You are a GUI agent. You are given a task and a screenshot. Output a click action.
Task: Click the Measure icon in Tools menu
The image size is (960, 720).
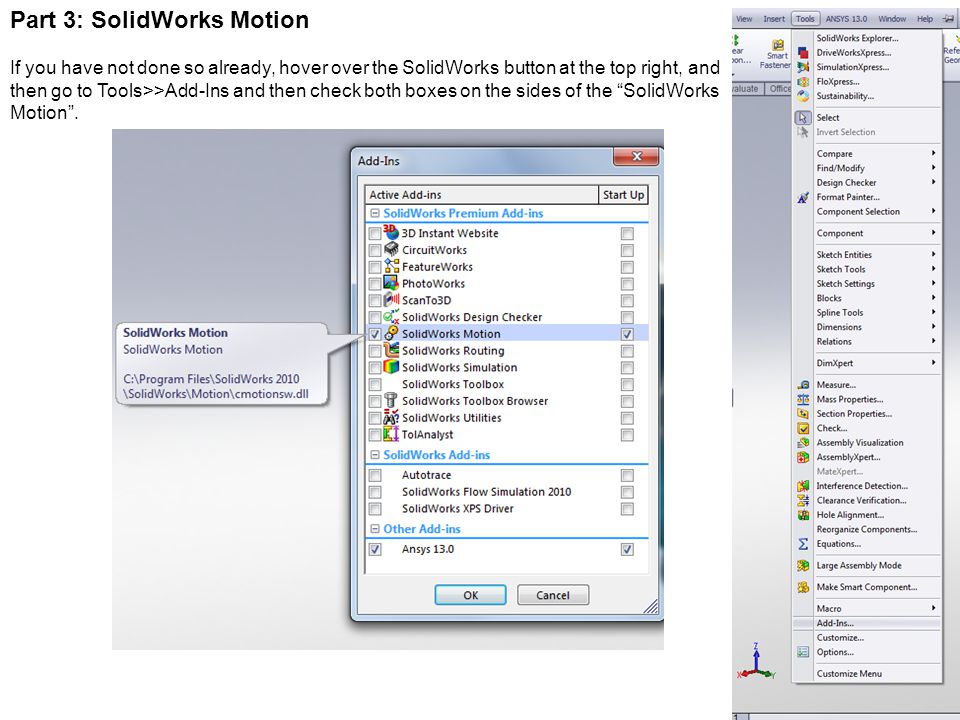pos(803,384)
